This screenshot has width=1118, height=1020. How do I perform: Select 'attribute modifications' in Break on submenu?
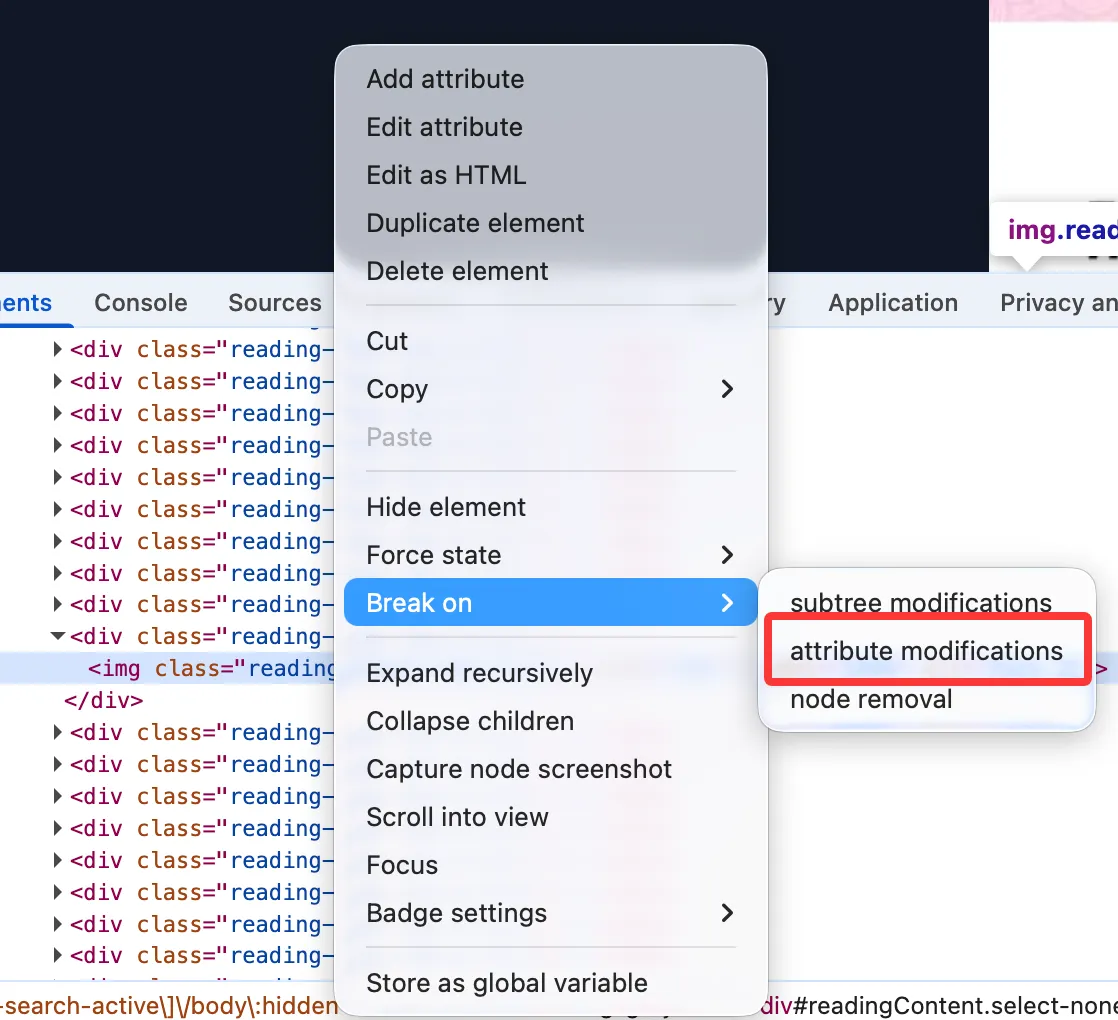coord(926,651)
